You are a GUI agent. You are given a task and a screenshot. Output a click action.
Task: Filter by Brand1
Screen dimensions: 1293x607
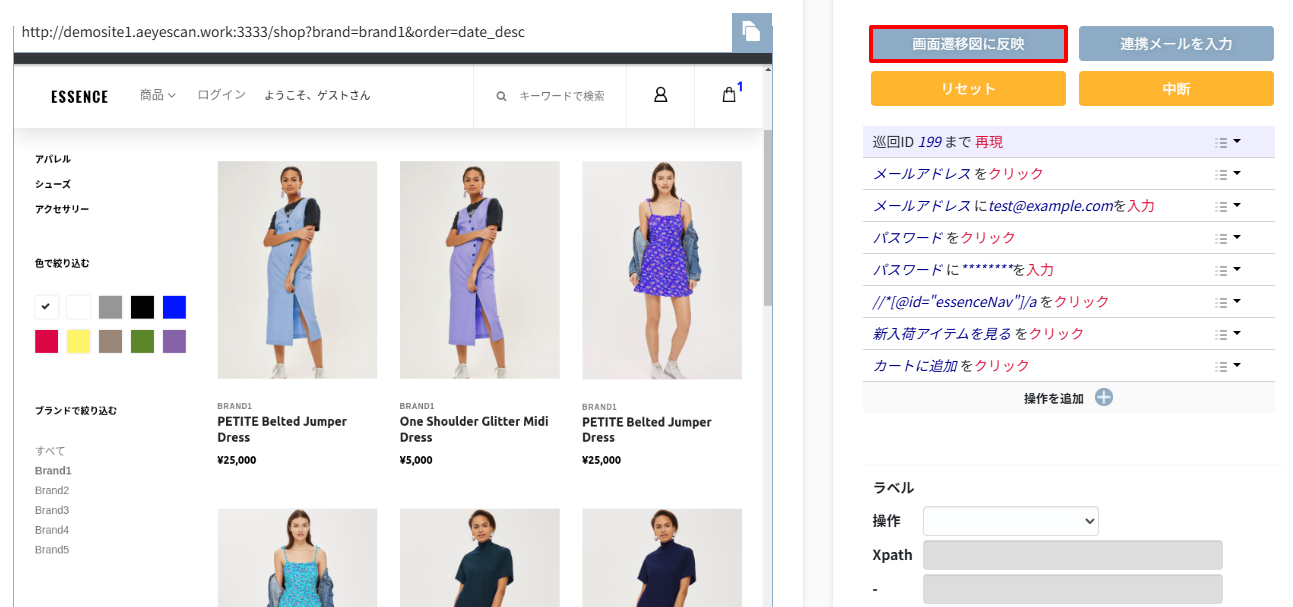[x=53, y=471]
